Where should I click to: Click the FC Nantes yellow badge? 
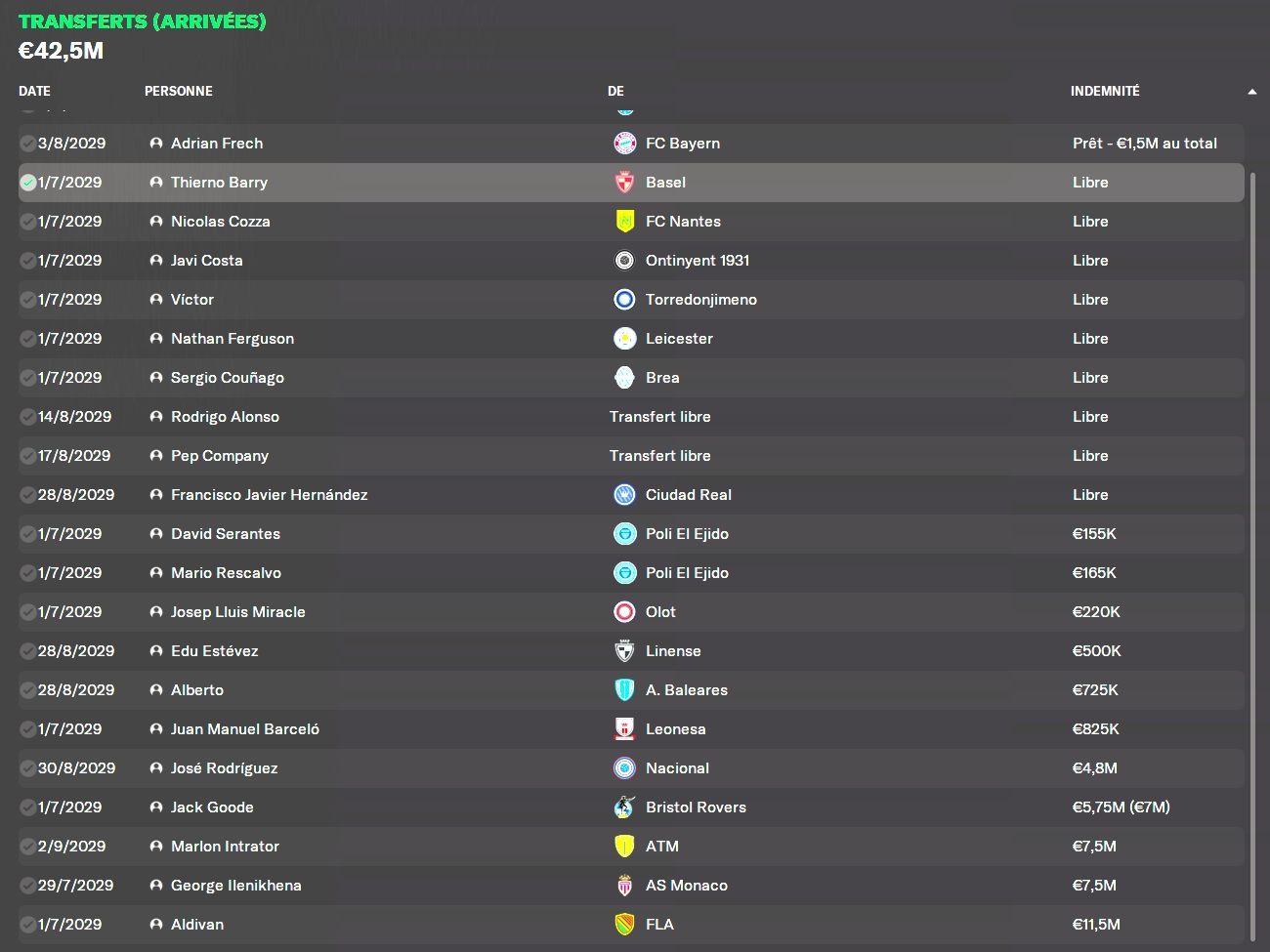624,222
